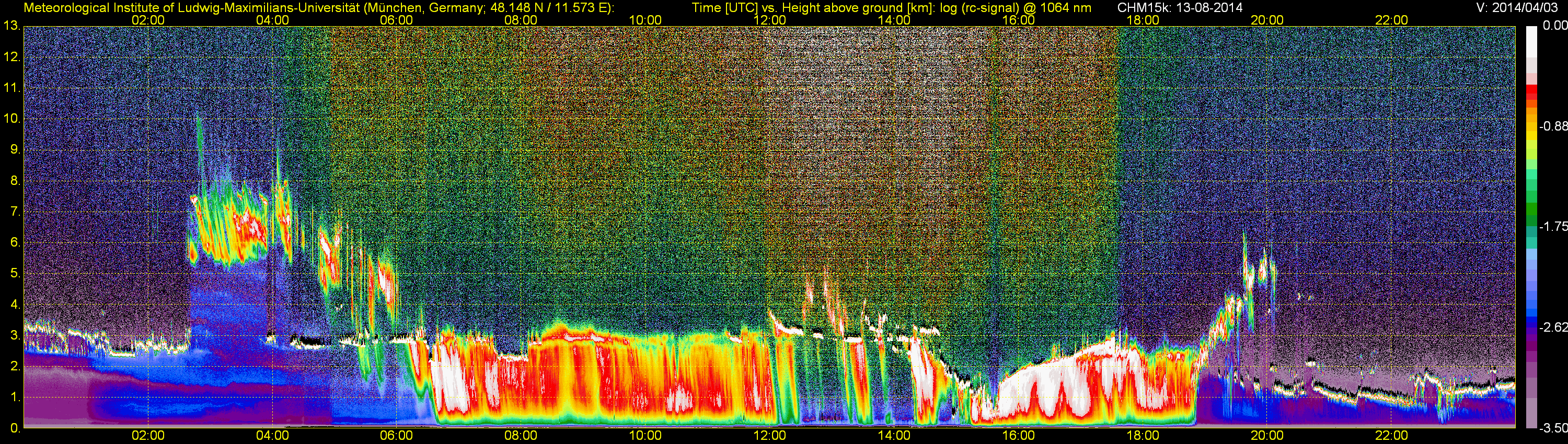
Task: Click the 14:00 label on the upper time axis
Action: (894, 20)
